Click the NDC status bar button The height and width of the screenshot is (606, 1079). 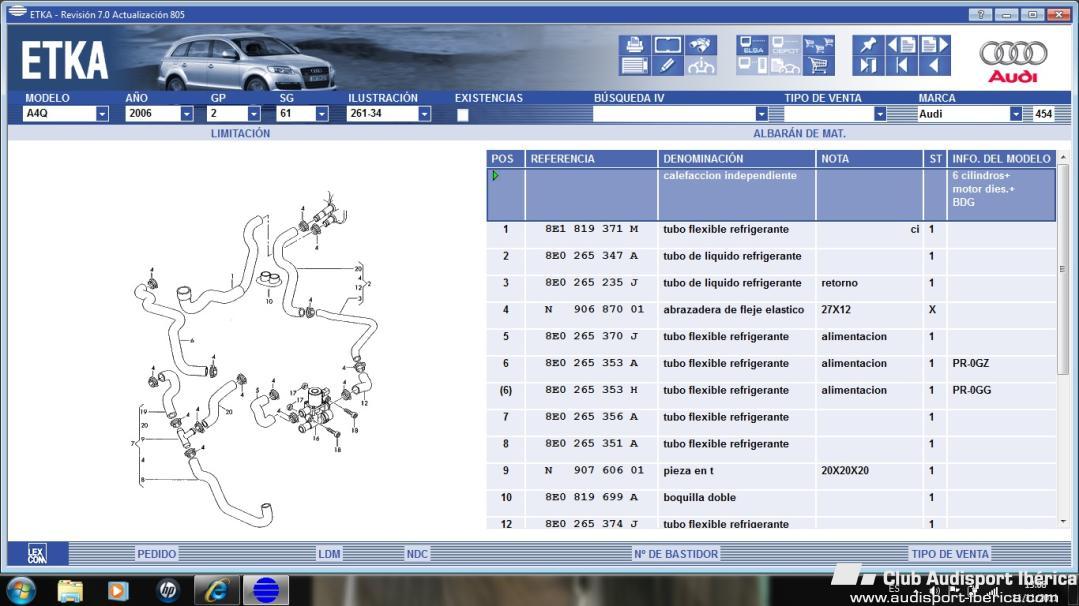point(417,554)
